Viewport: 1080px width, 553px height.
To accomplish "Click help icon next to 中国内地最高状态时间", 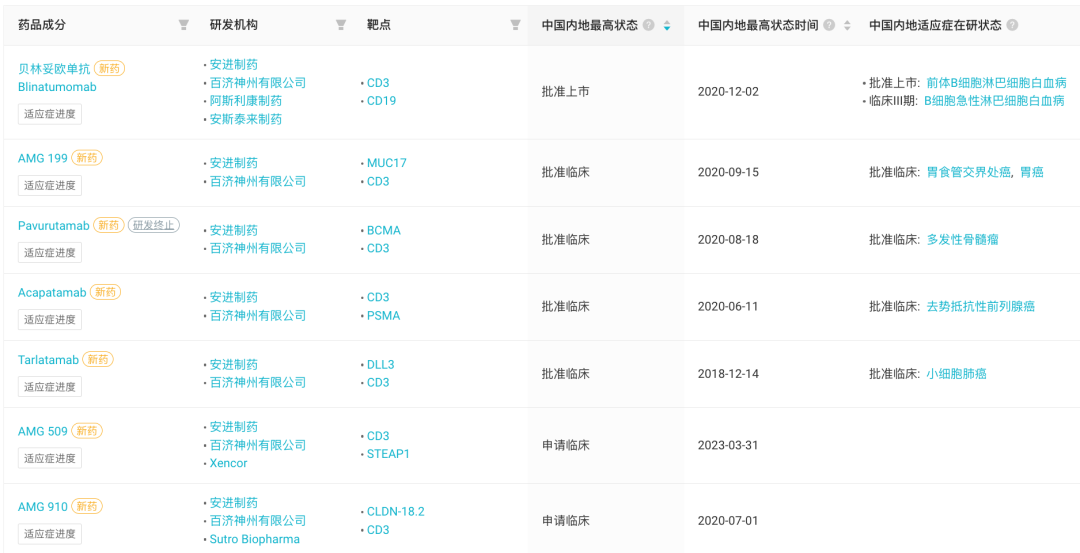I will (829, 25).
